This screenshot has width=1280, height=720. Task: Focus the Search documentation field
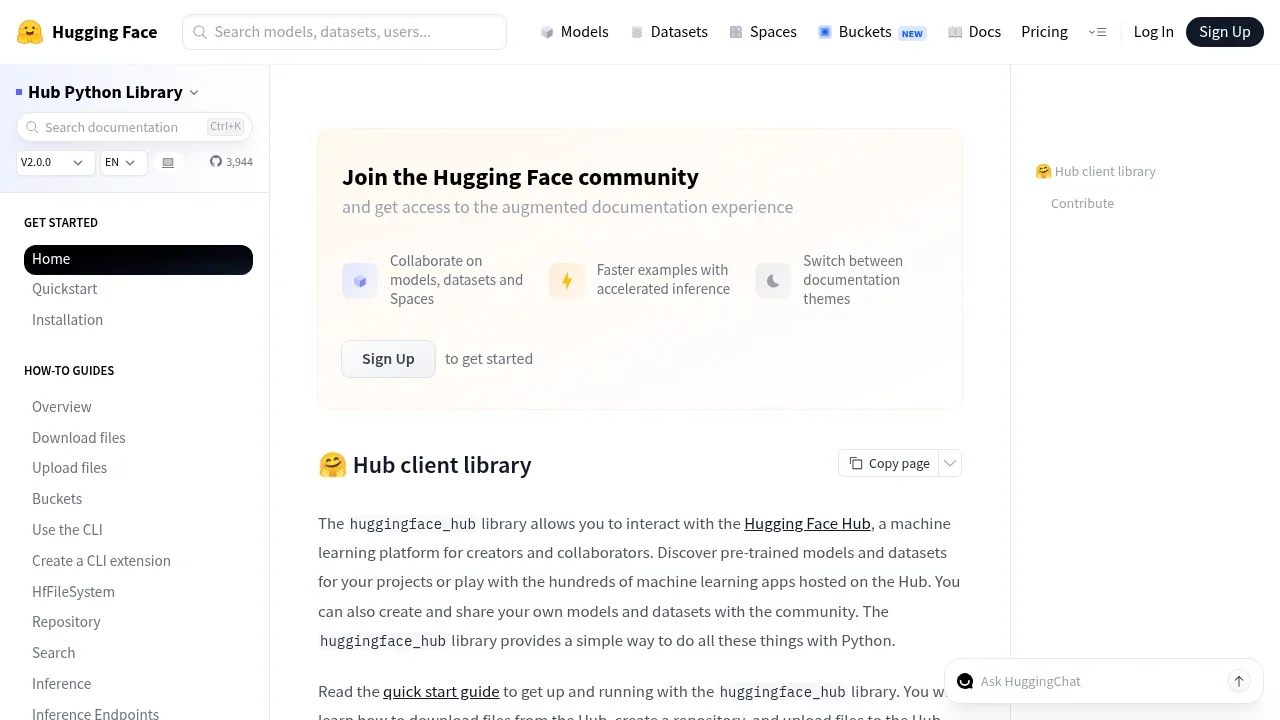click(134, 127)
